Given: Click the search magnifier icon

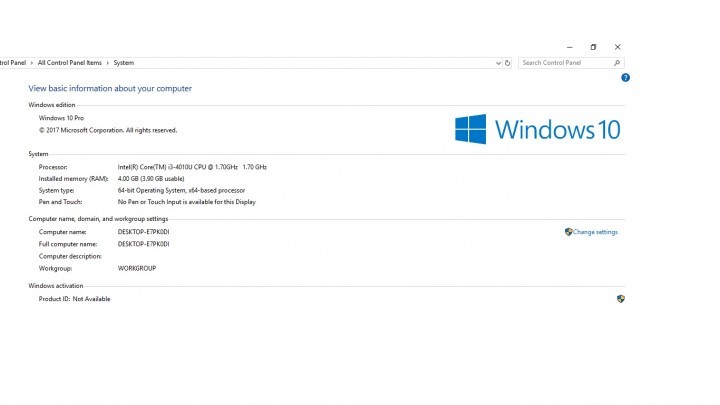Looking at the screenshot, I should (617, 63).
